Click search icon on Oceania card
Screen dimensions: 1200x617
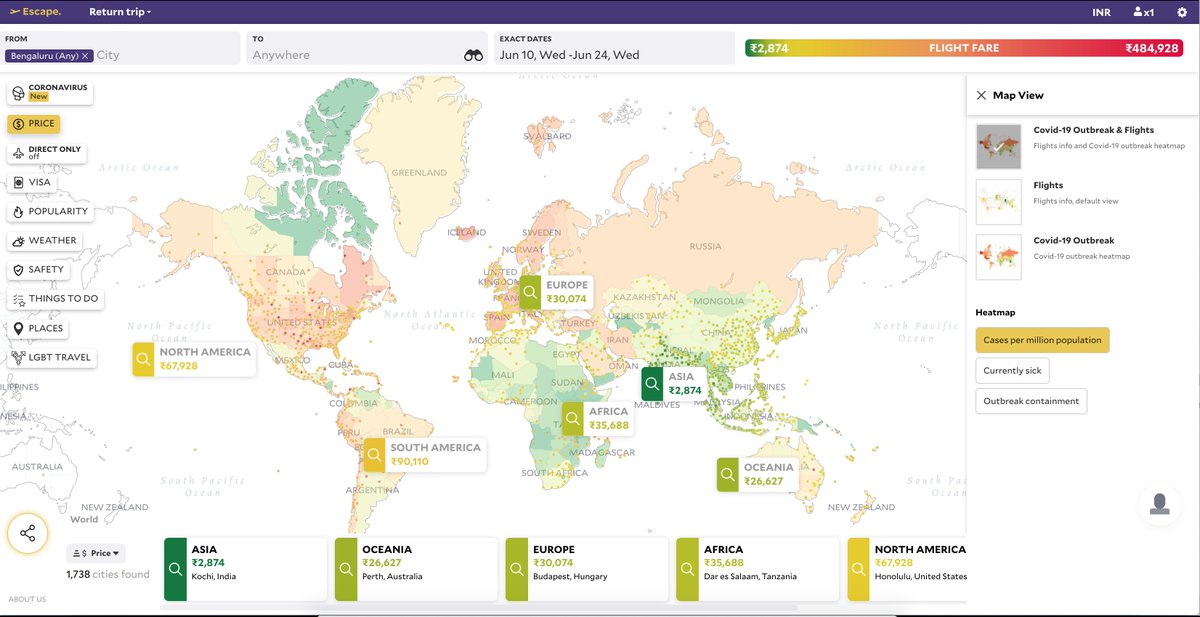[x=347, y=569]
